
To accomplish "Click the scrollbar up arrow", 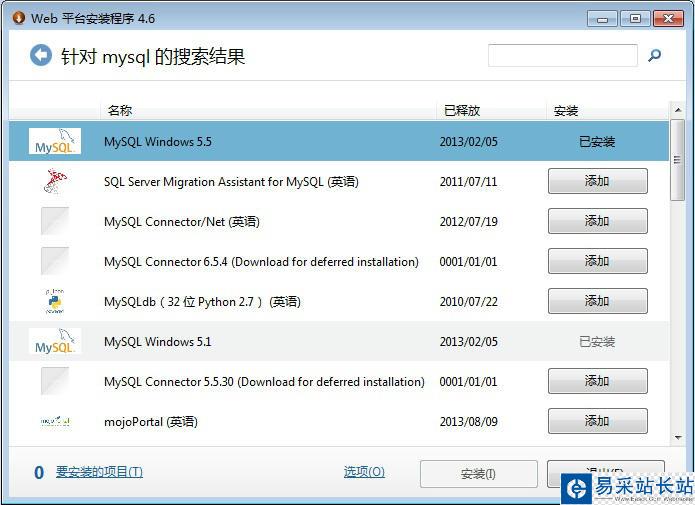I will [678, 110].
